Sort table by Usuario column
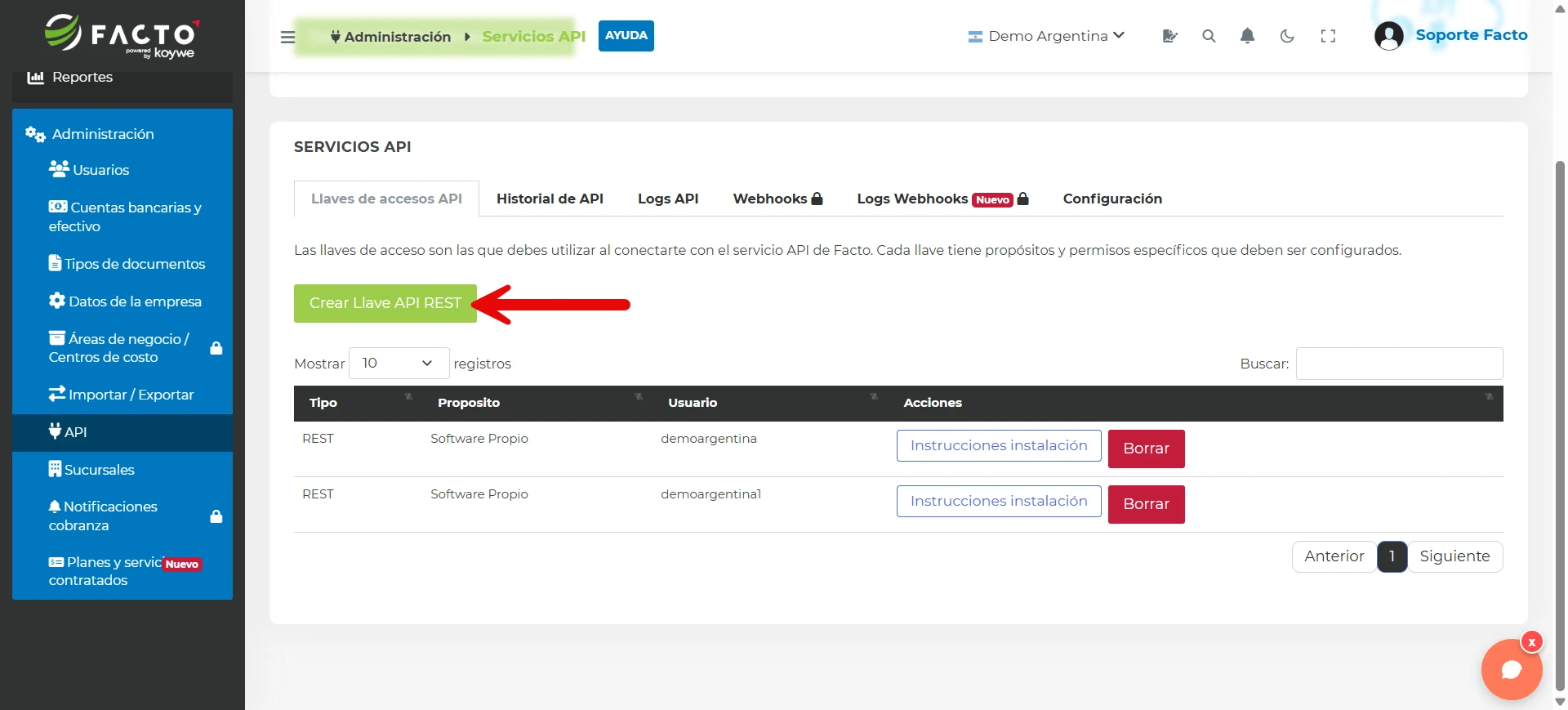Image resolution: width=1568 pixels, height=710 pixels. pyautogui.click(x=770, y=403)
